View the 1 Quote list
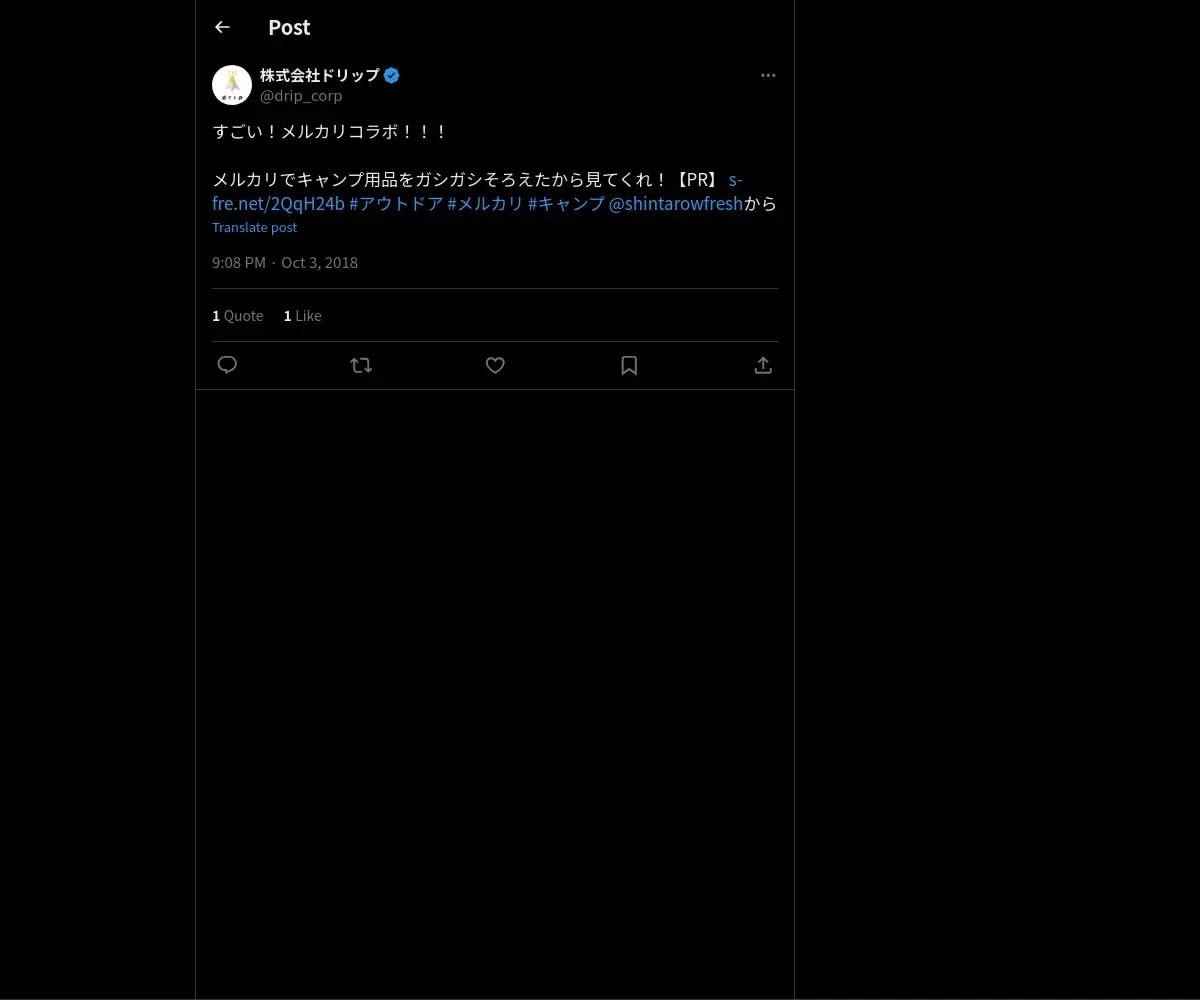1200x1000 pixels. pos(238,315)
